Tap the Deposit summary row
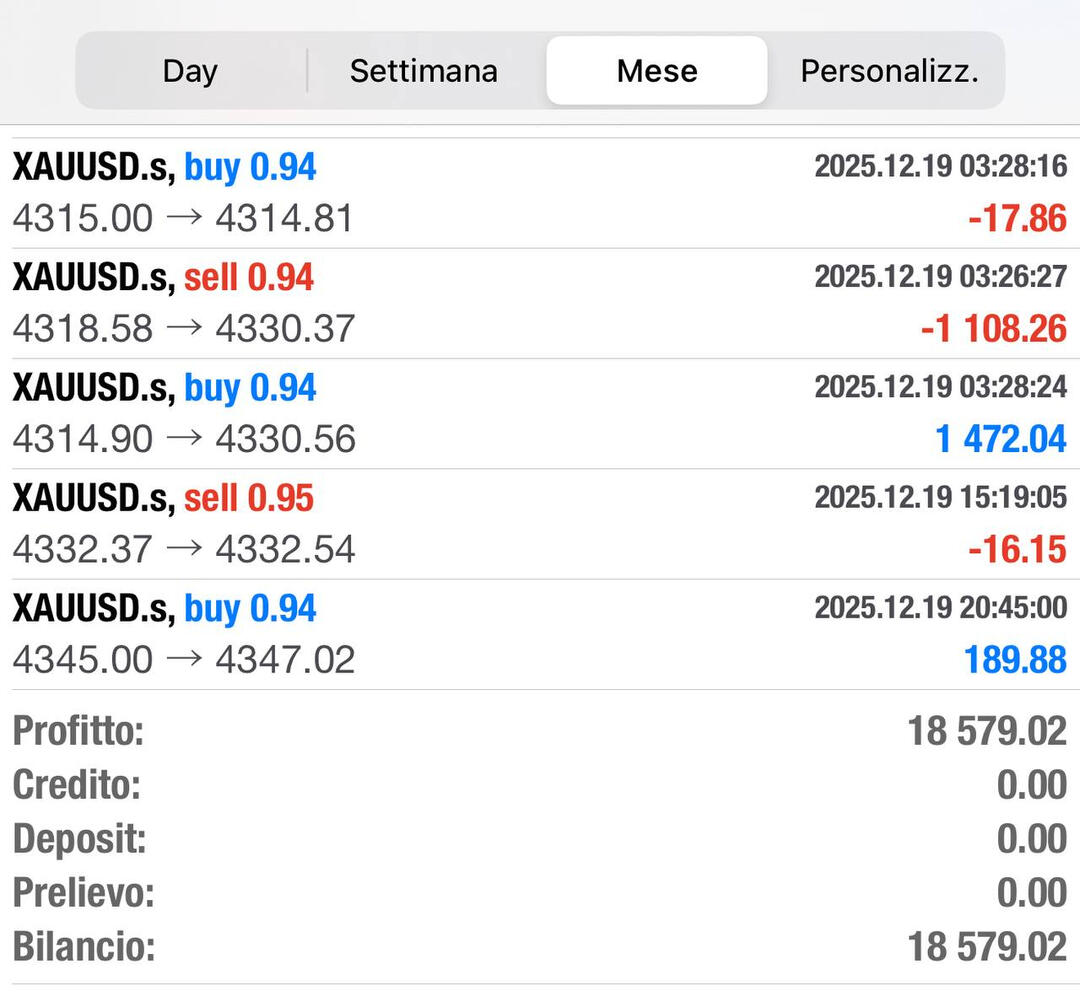 [x=540, y=839]
